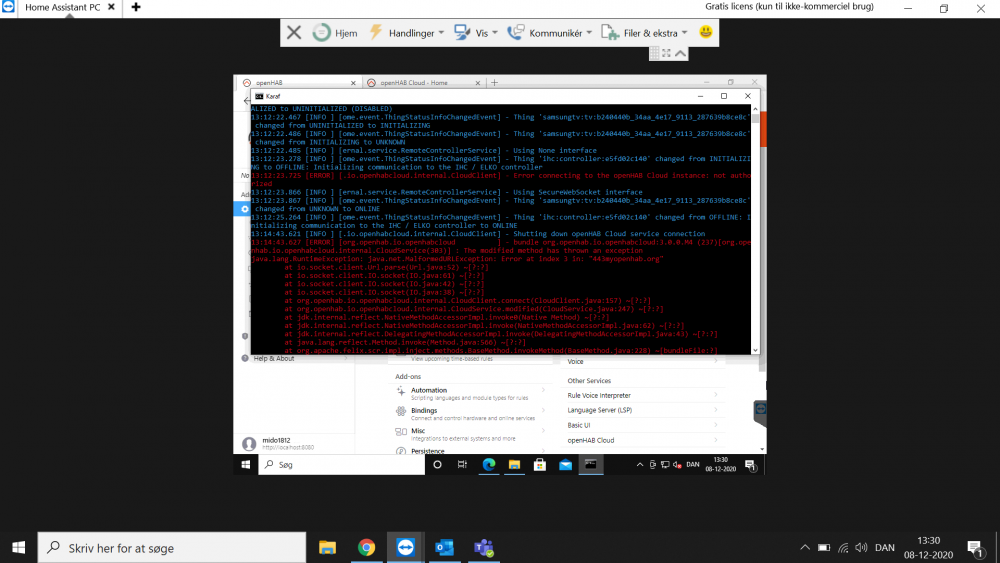Open the Kommunikér dropdown menu

pyautogui.click(x=549, y=33)
